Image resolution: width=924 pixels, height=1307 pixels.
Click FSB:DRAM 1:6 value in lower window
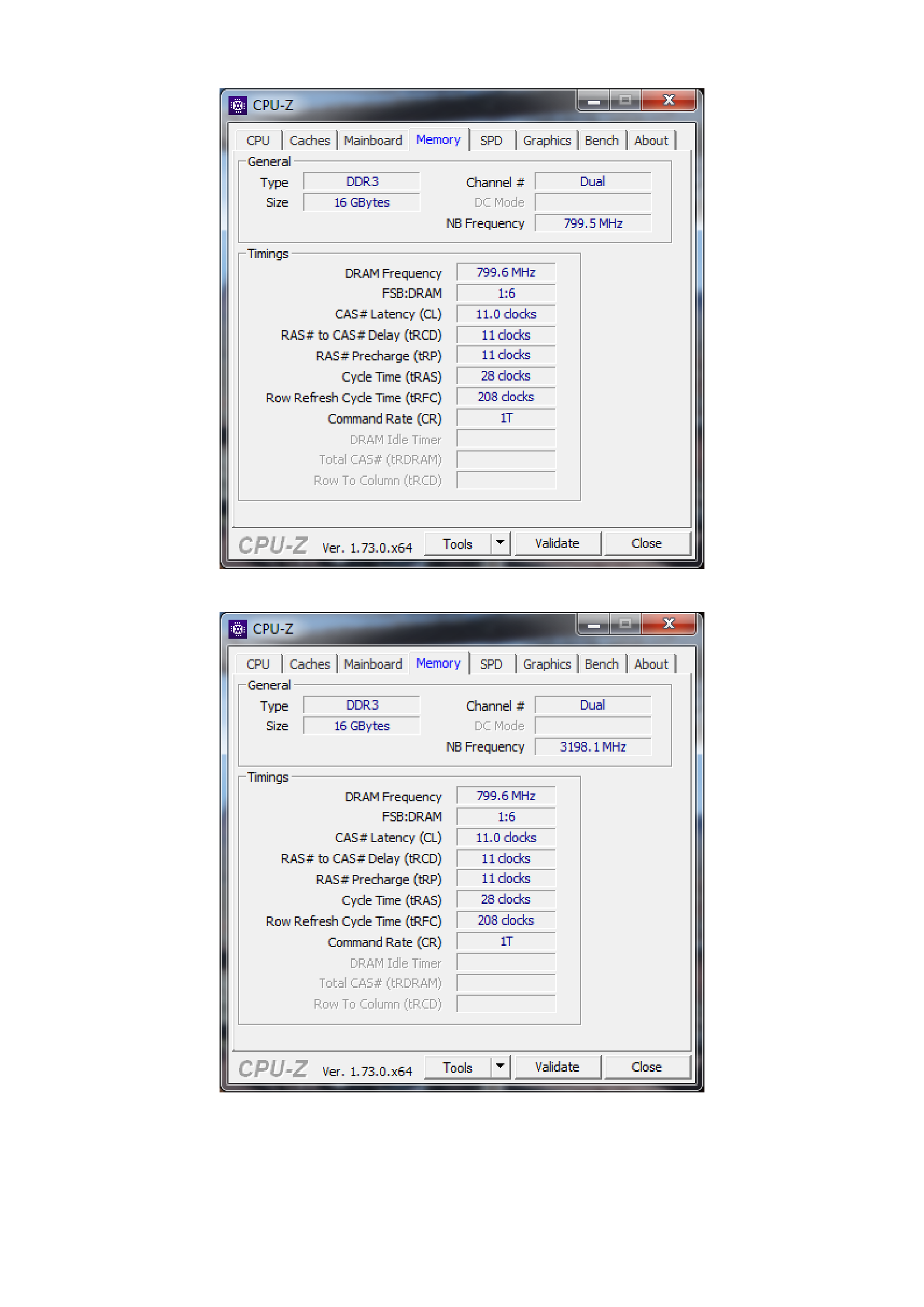tap(506, 818)
